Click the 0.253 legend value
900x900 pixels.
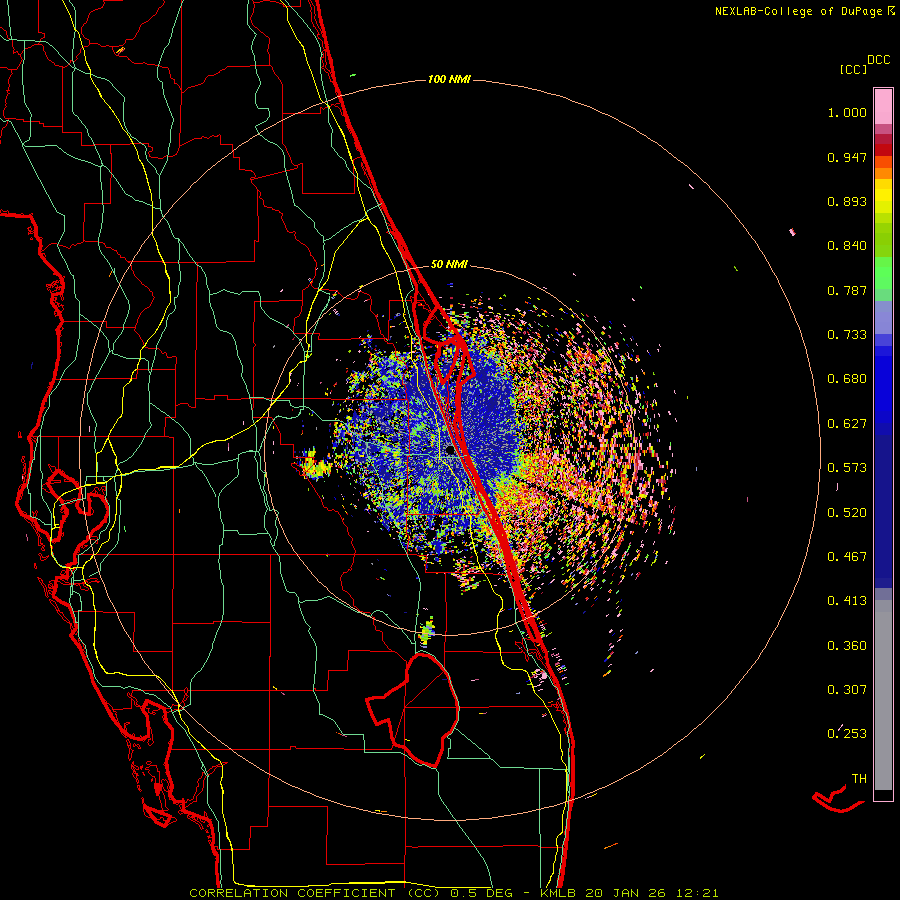[x=847, y=734]
